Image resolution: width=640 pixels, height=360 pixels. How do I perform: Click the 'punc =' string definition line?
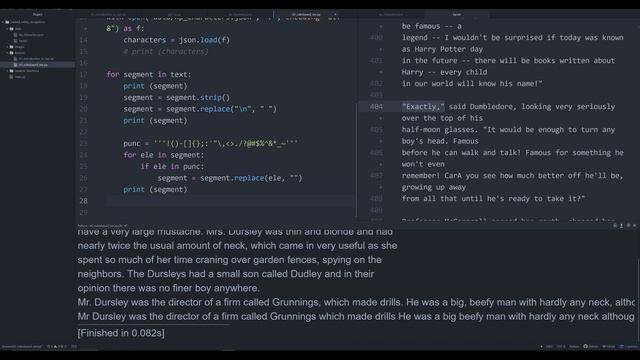tap(211, 143)
